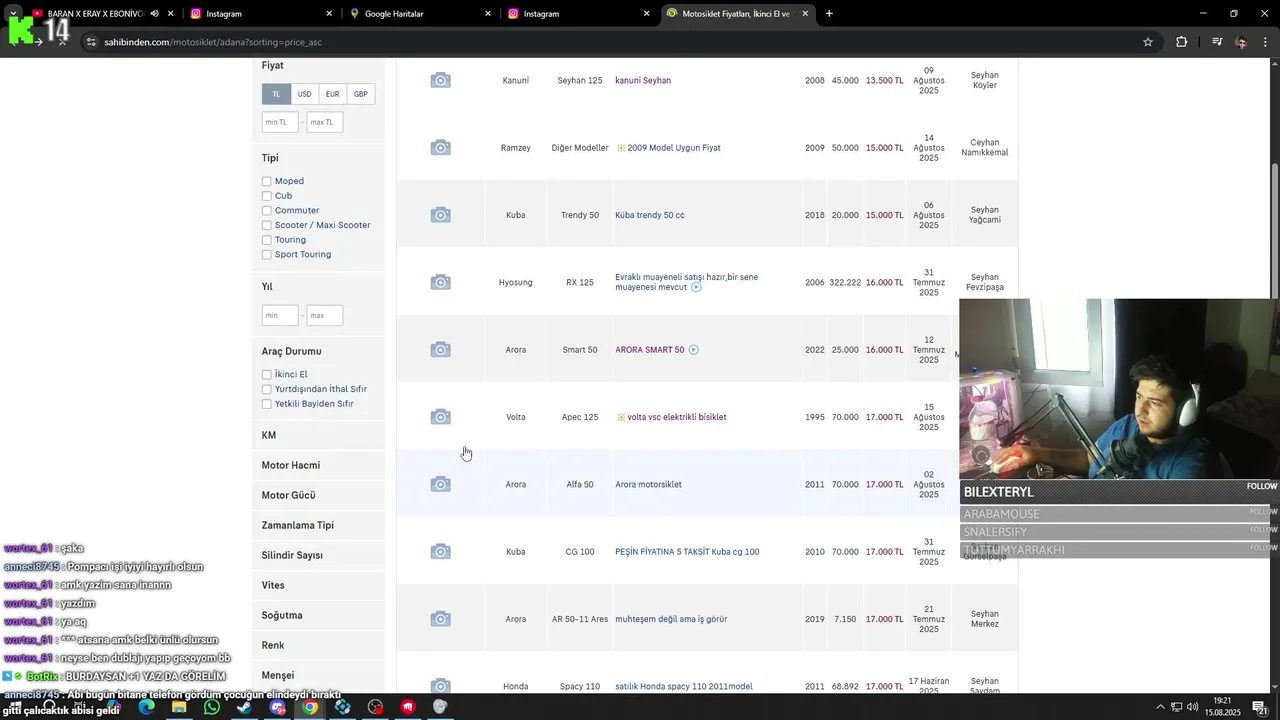The width and height of the screenshot is (1280, 720).
Task: Open 'satılık Honda spacy 110 2011model' listing
Action: (684, 687)
